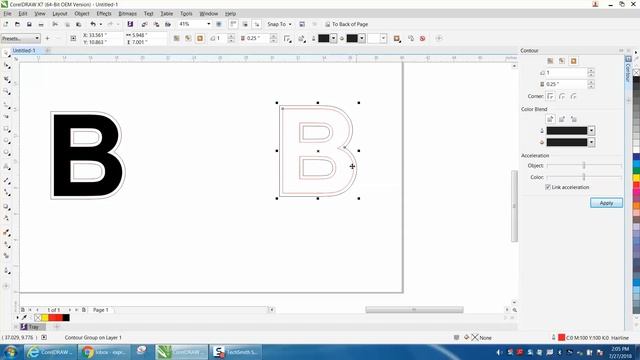The width and height of the screenshot is (640, 360).
Task: Open fill color dropdown in property bar
Action: [x=362, y=38]
